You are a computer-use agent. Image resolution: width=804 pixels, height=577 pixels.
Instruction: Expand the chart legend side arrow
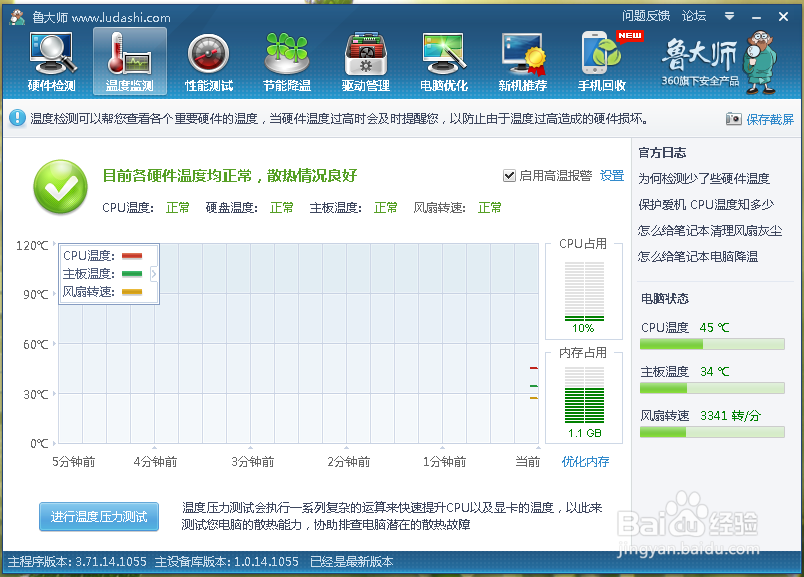pyautogui.click(x=153, y=274)
